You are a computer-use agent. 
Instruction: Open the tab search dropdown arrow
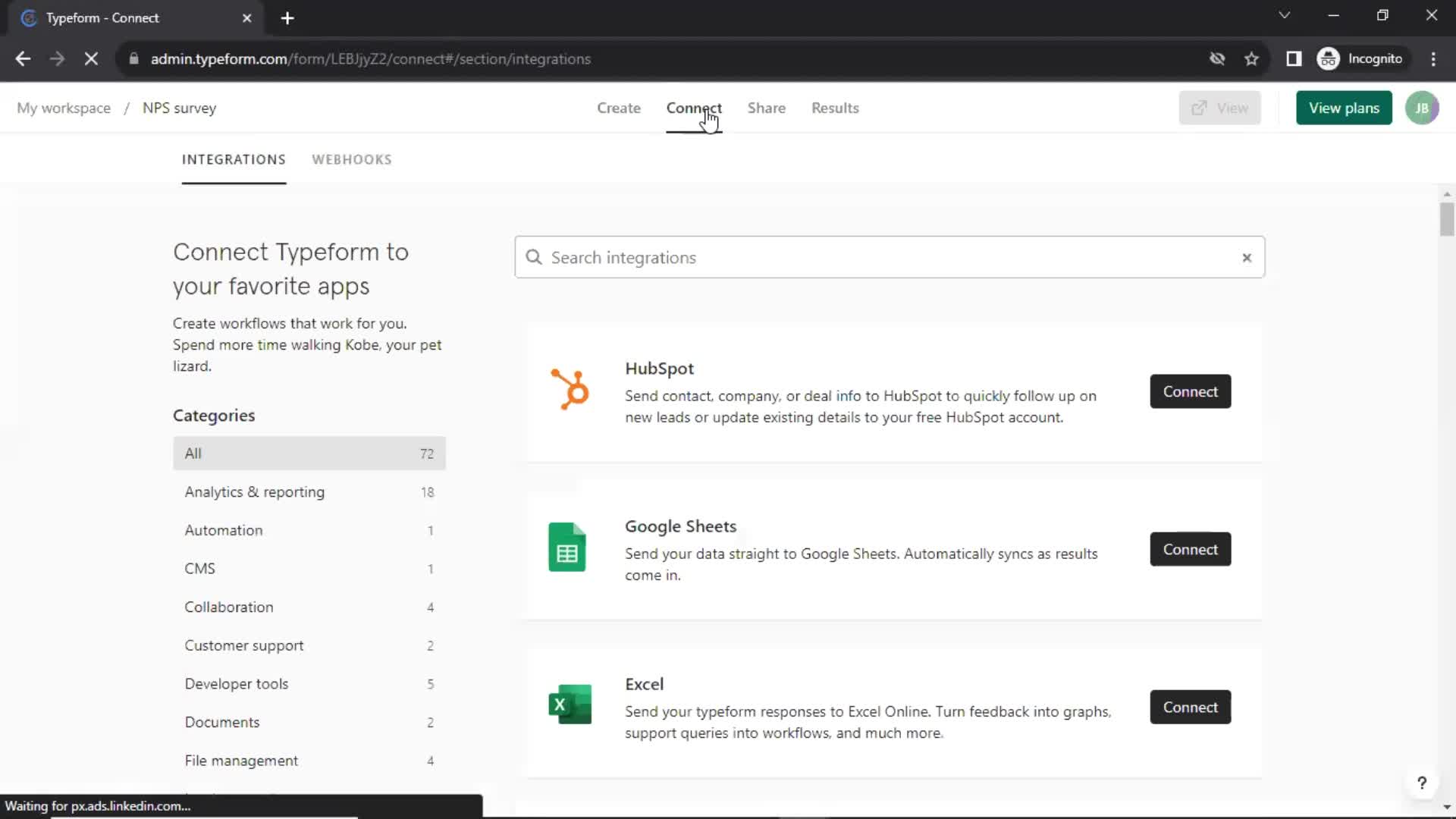1284,15
